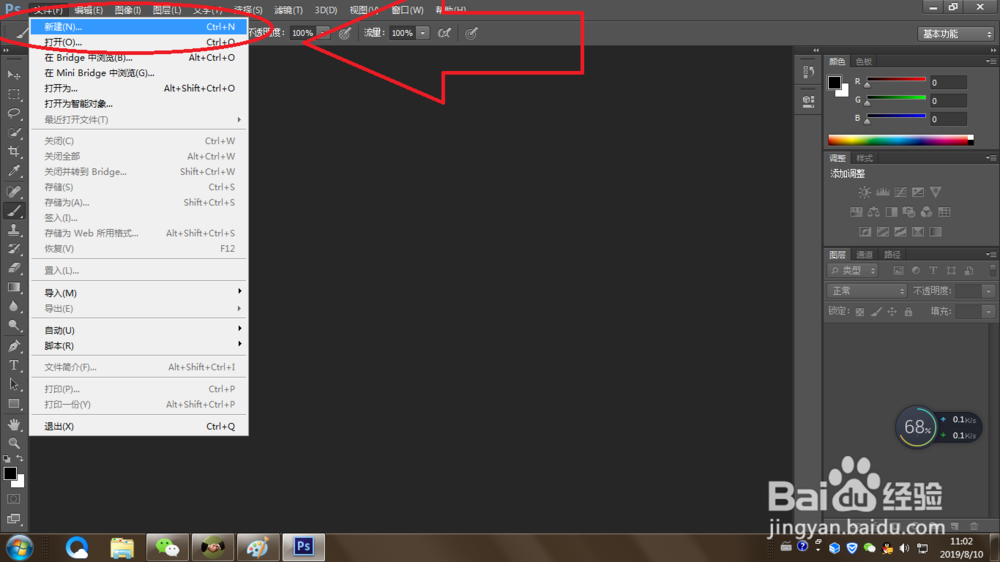Viewport: 1000px width, 562px height.
Task: Select the Rectangular Marquee tool
Action: (13, 94)
